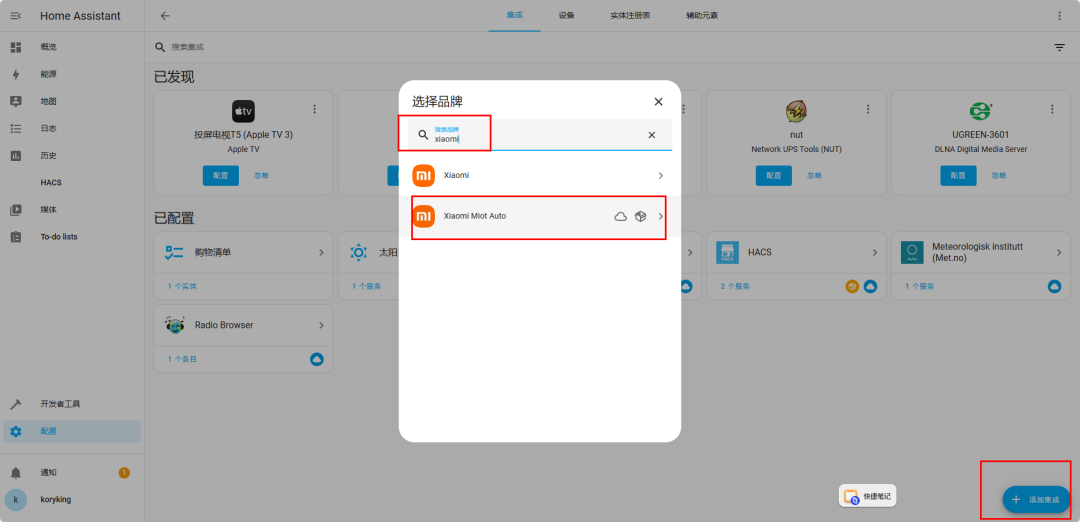Configure the Apple TV device
The width and height of the screenshot is (1080, 522).
click(x=221, y=176)
